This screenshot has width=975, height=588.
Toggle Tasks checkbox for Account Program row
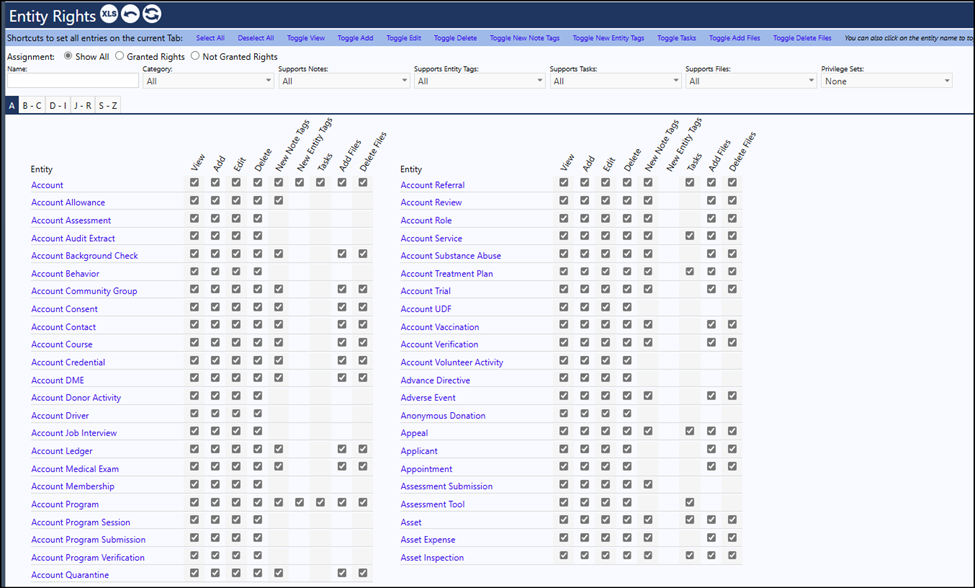[x=320, y=502]
